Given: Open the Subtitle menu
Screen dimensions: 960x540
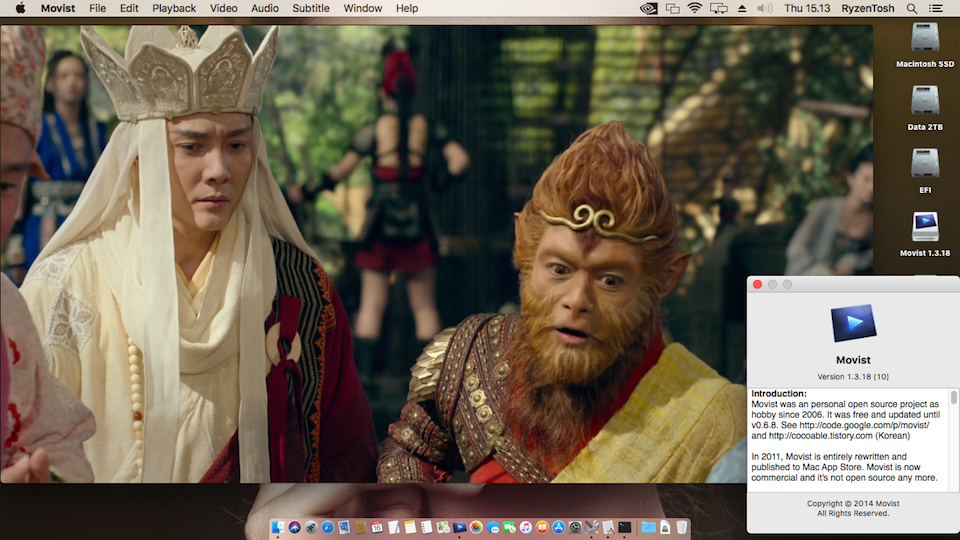Looking at the screenshot, I should click(x=311, y=8).
